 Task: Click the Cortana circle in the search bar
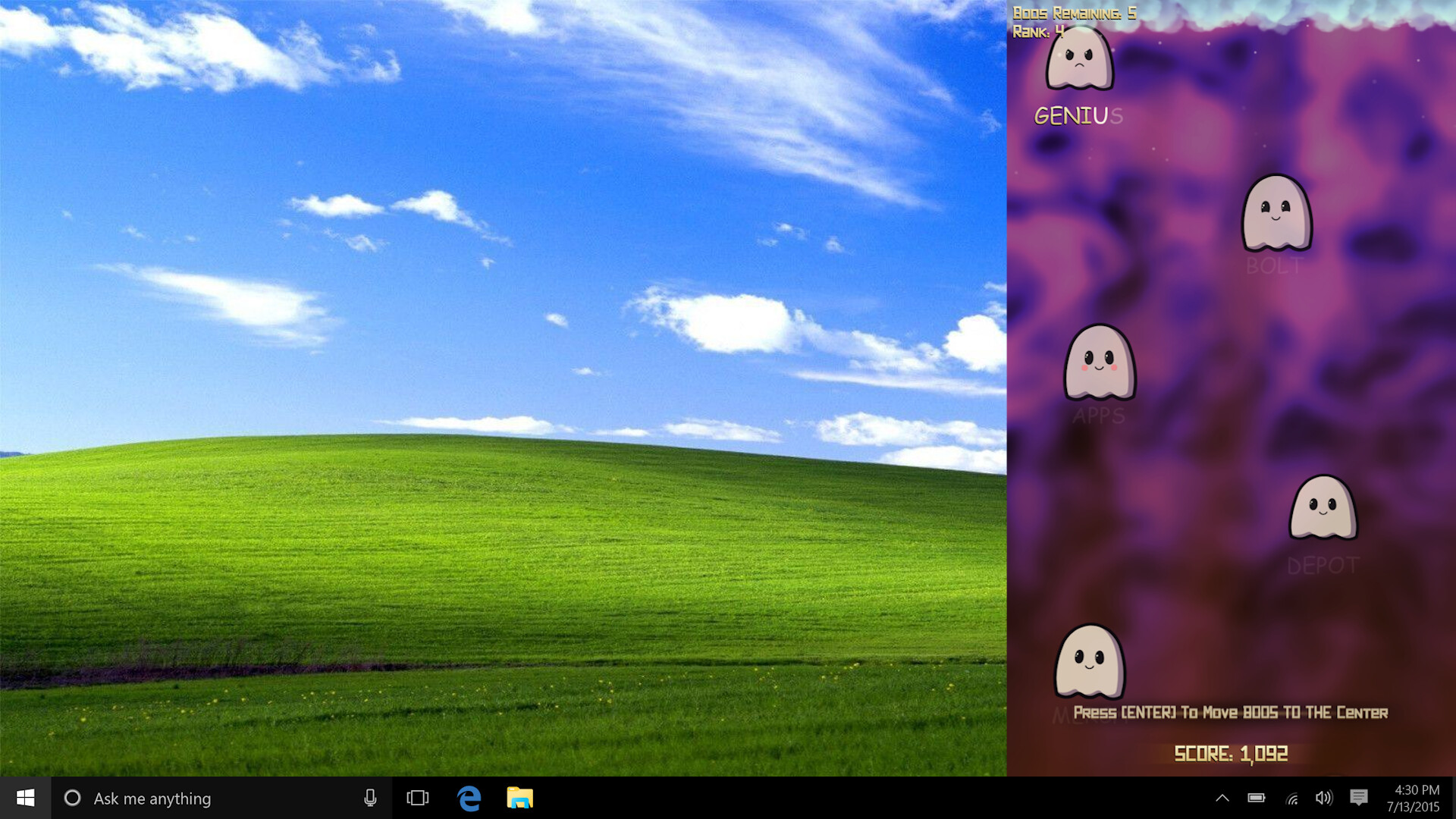[74, 798]
